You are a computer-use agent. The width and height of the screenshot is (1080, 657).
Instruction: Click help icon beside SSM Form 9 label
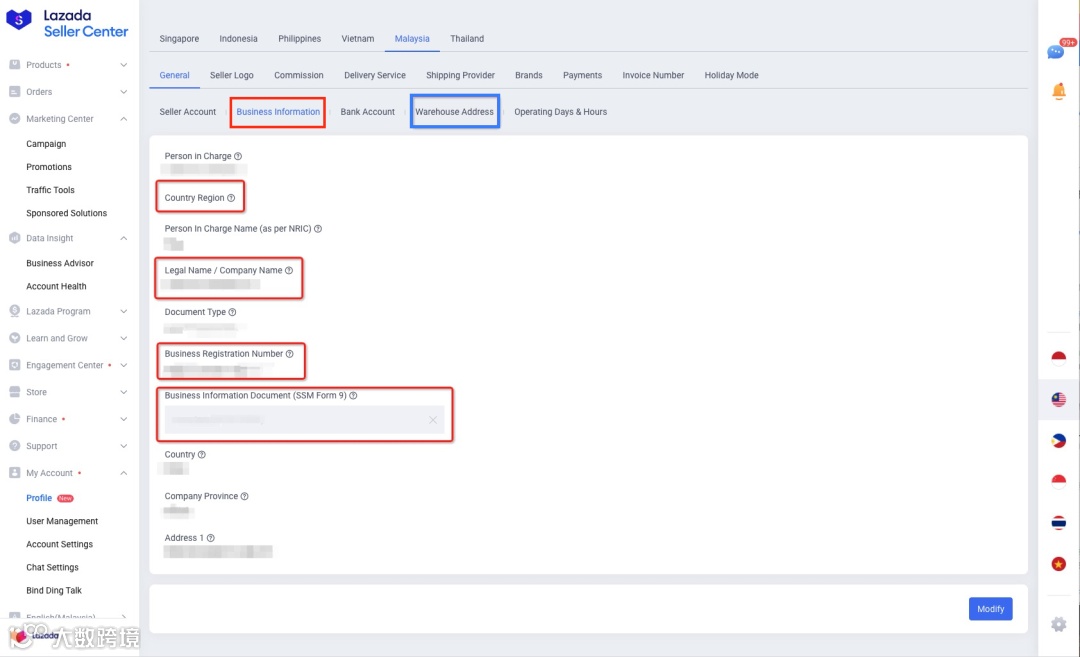click(353, 395)
